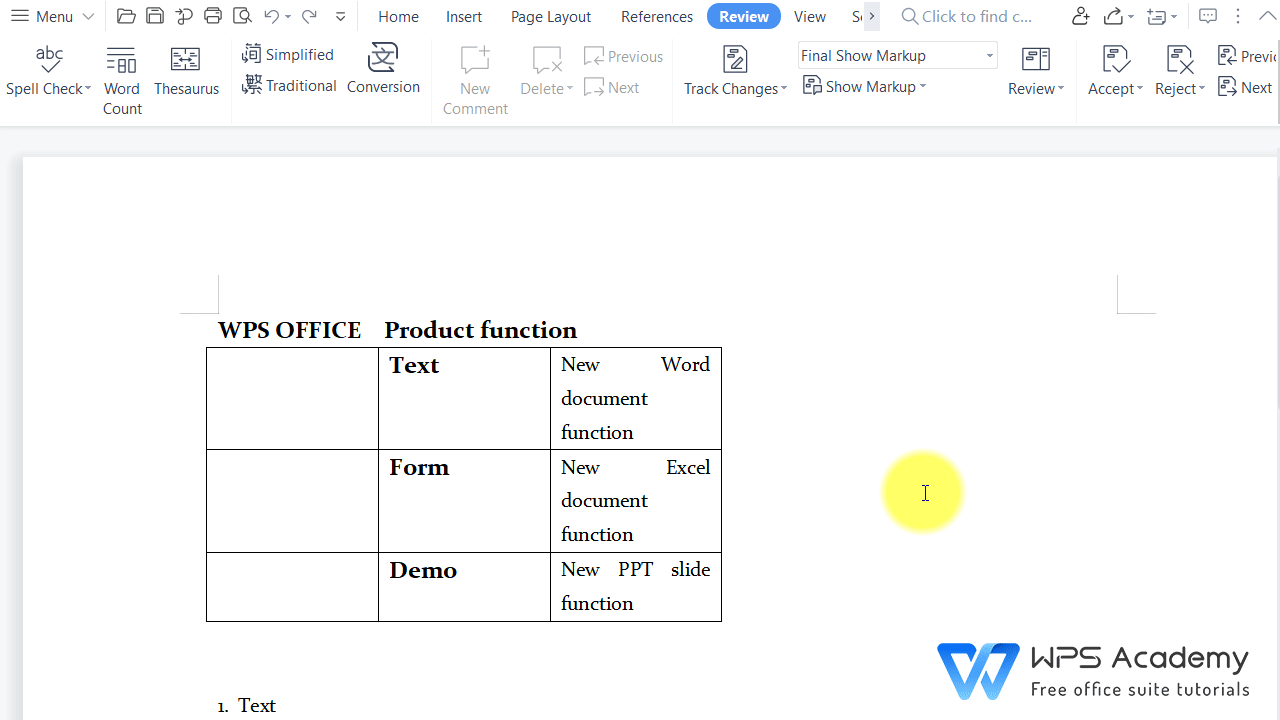Image resolution: width=1280 pixels, height=720 pixels.
Task: Open the Final Show Markup combo box
Action: coord(897,56)
